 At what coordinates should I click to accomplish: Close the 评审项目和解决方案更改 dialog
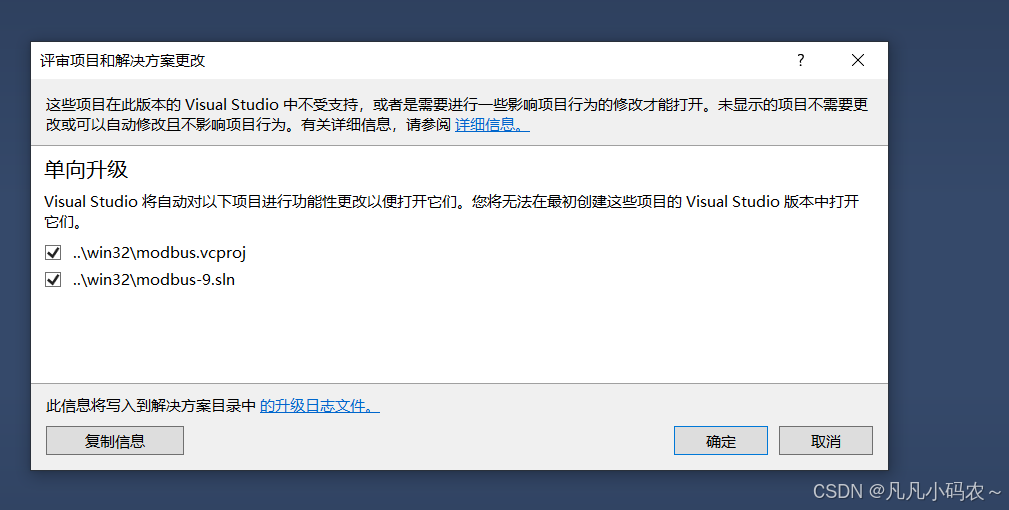pos(857,60)
